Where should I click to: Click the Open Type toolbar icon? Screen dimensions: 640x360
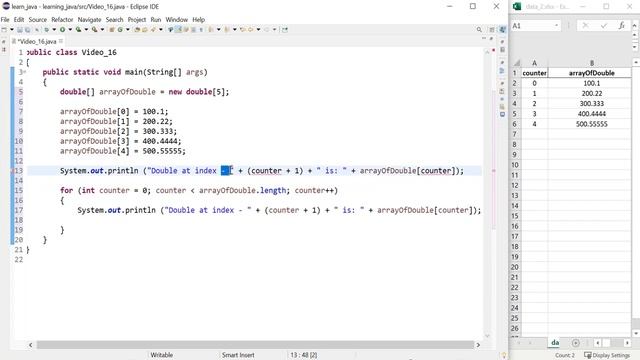point(137,30)
